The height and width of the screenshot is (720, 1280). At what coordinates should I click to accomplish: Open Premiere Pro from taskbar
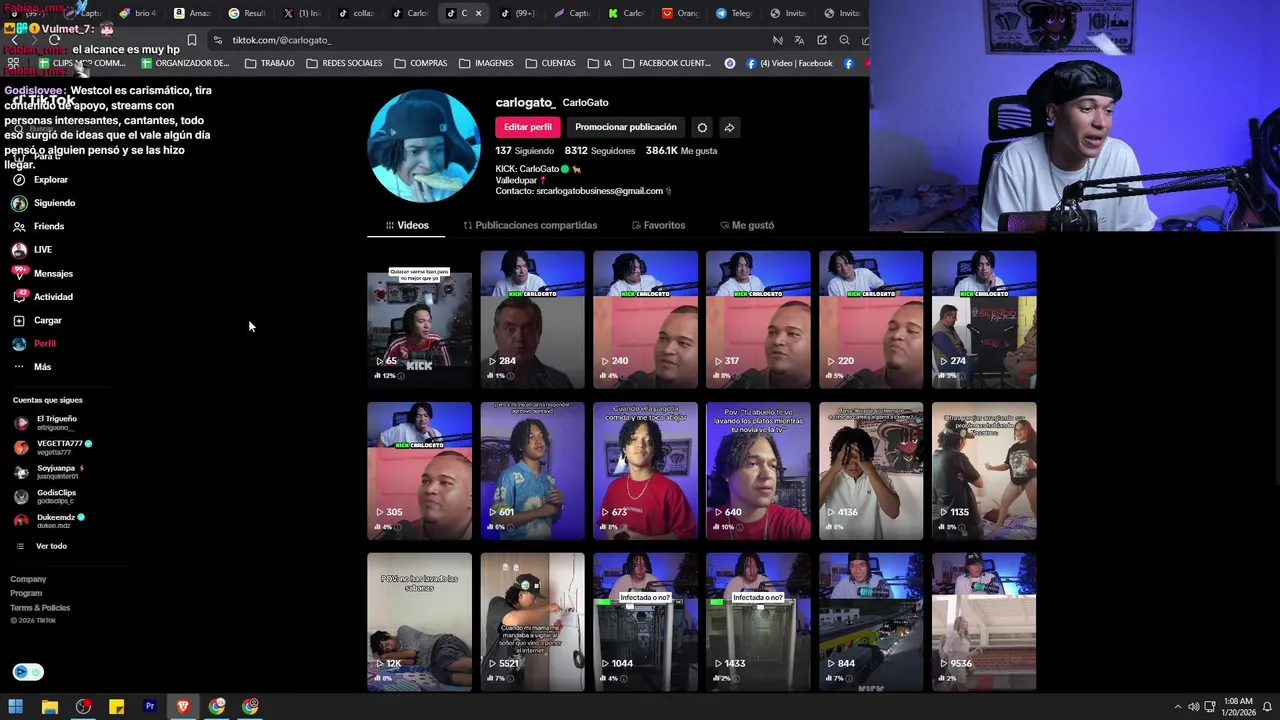click(x=150, y=707)
